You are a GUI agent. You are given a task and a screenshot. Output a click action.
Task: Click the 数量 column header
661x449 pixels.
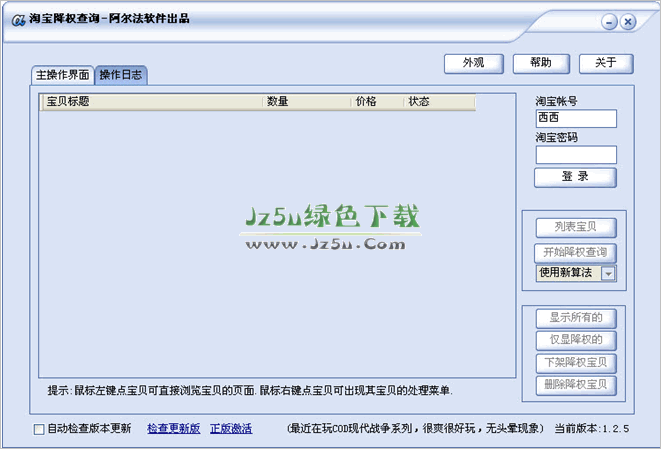pos(307,102)
